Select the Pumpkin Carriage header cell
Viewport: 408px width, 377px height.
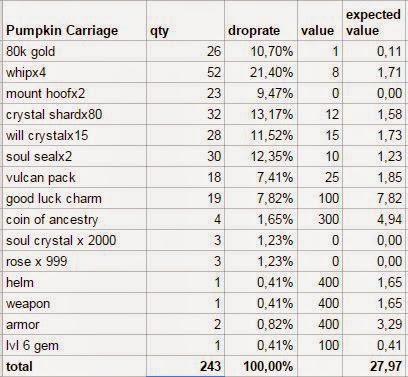tap(75, 21)
